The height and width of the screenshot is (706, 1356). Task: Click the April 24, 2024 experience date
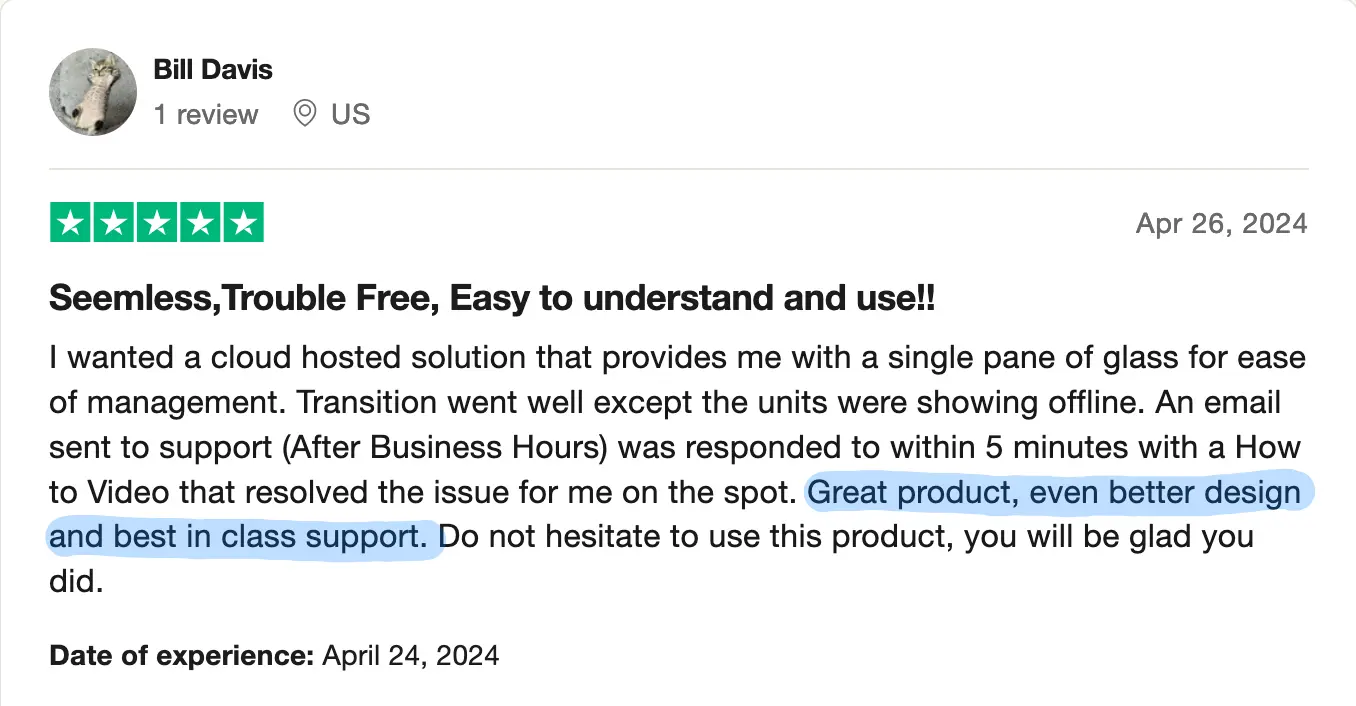[410, 656]
